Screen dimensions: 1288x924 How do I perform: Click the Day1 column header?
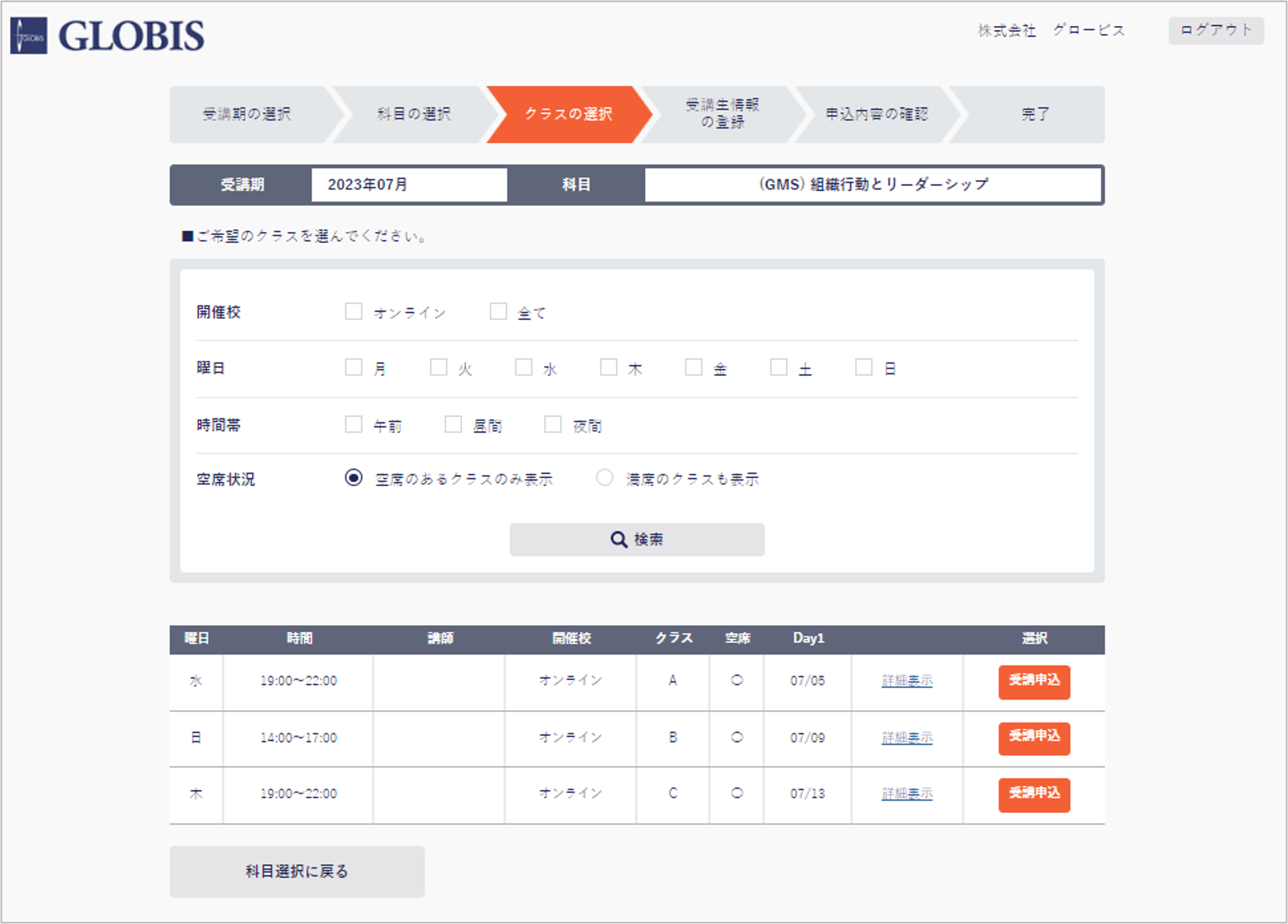(x=808, y=638)
